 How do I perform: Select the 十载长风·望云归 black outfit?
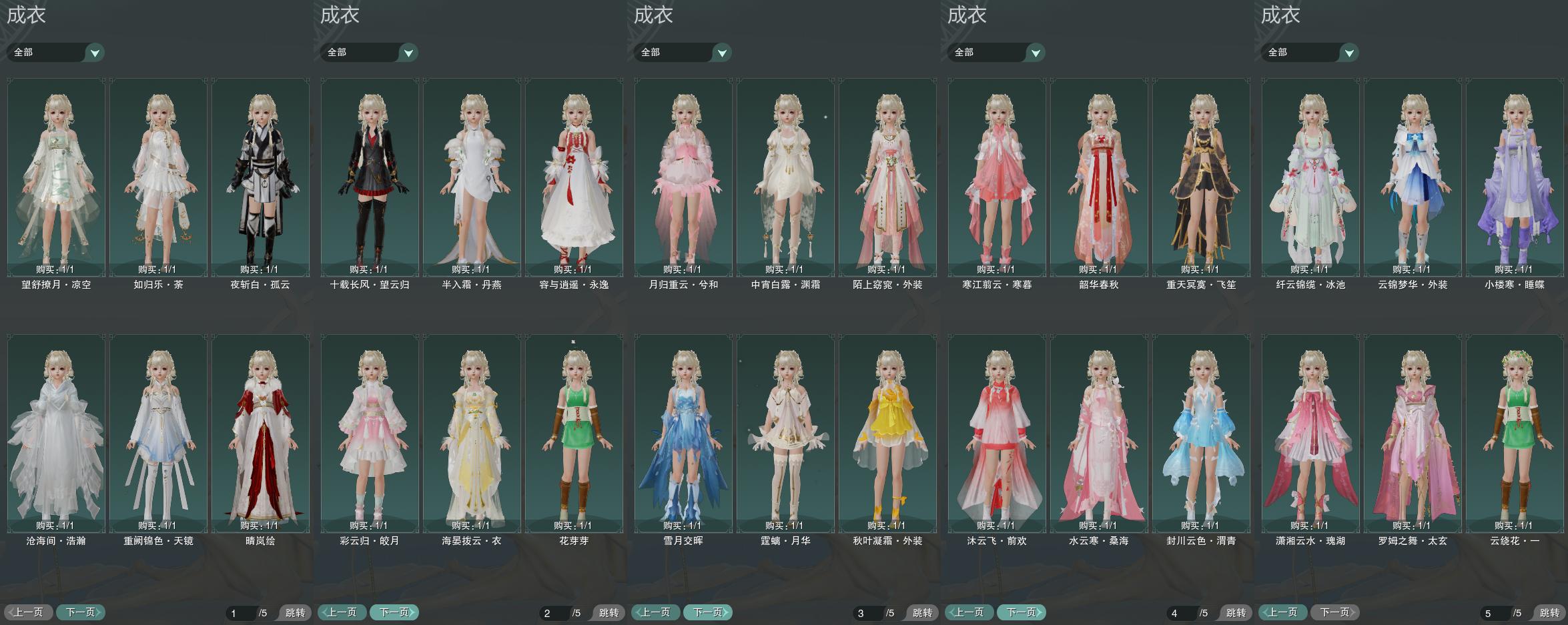click(x=370, y=177)
